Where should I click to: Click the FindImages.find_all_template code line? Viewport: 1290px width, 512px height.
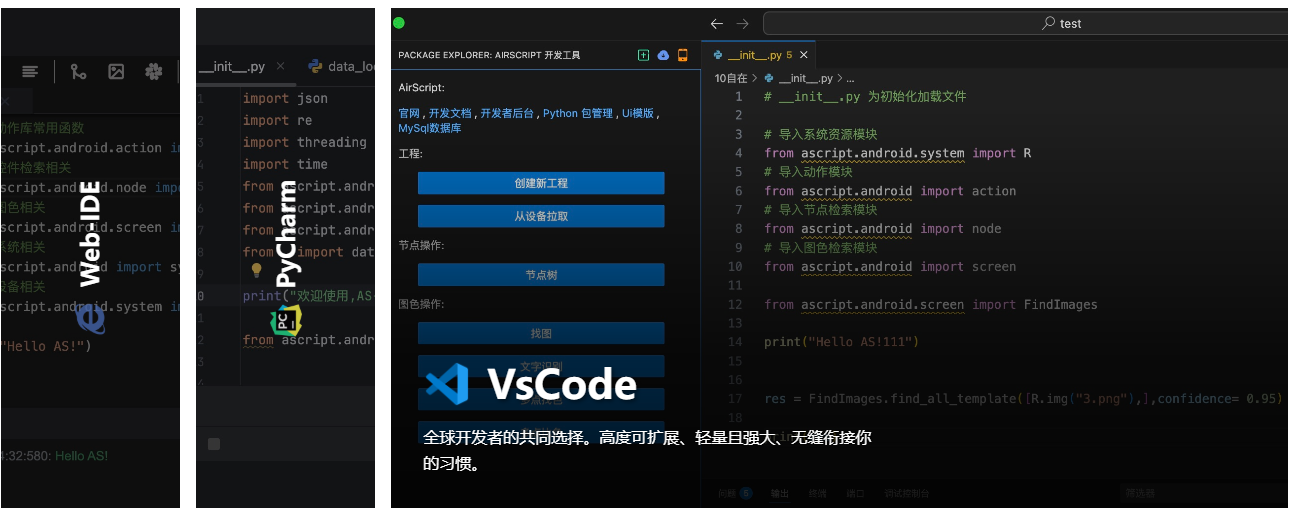point(1023,398)
